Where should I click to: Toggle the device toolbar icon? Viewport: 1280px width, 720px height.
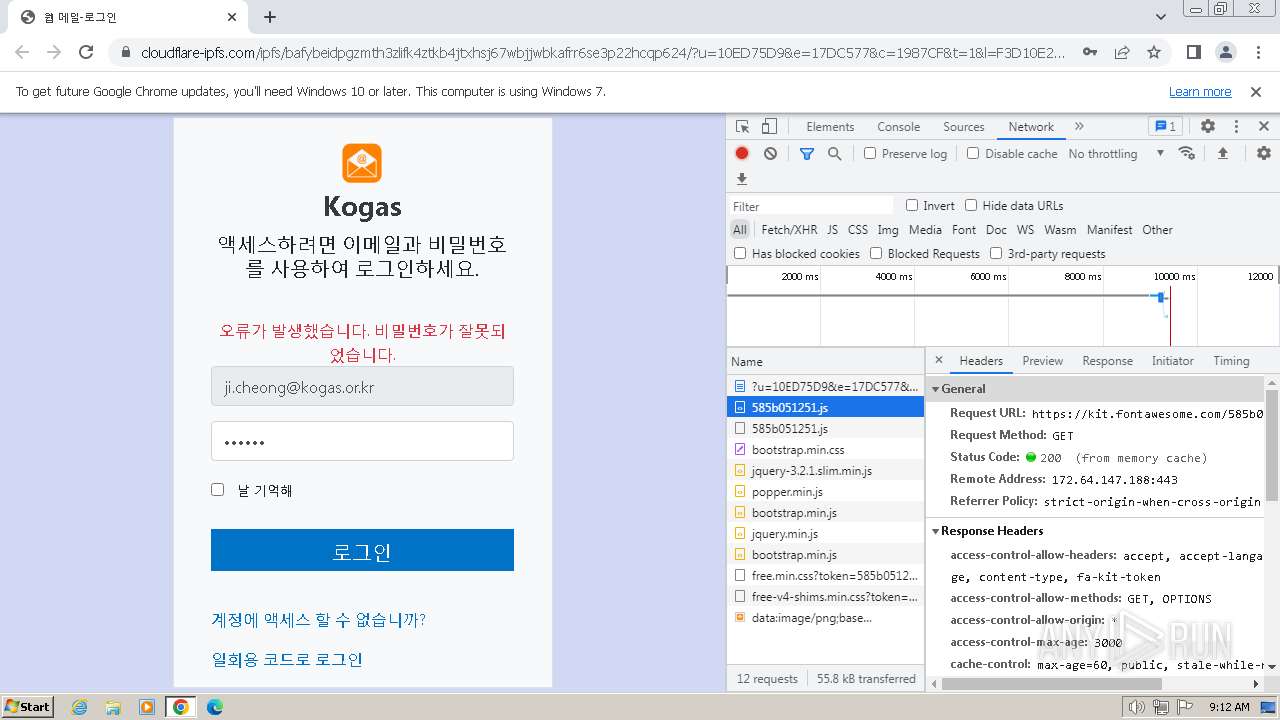(x=769, y=127)
